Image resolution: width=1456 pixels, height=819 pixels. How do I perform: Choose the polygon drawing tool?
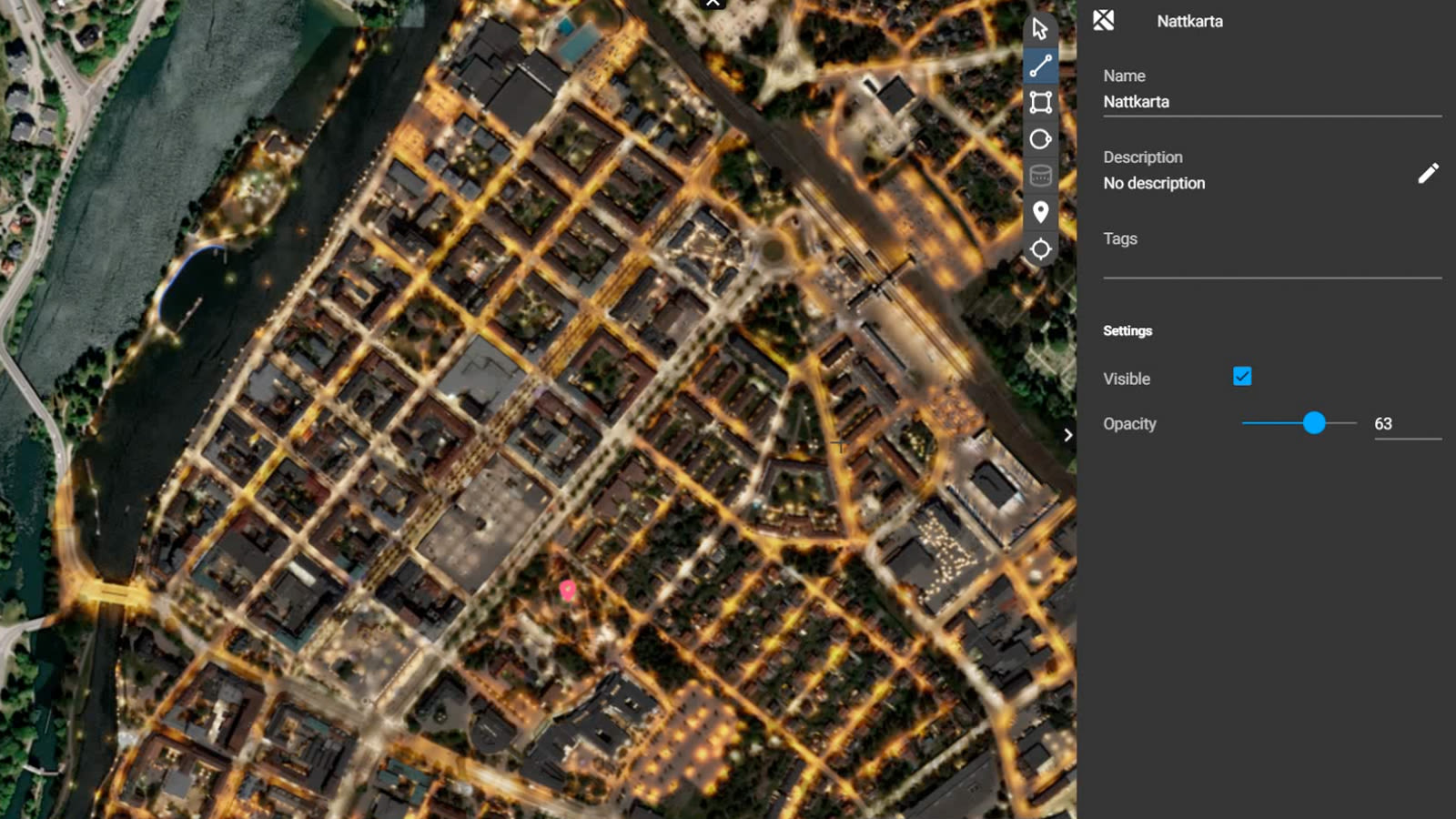1040,102
